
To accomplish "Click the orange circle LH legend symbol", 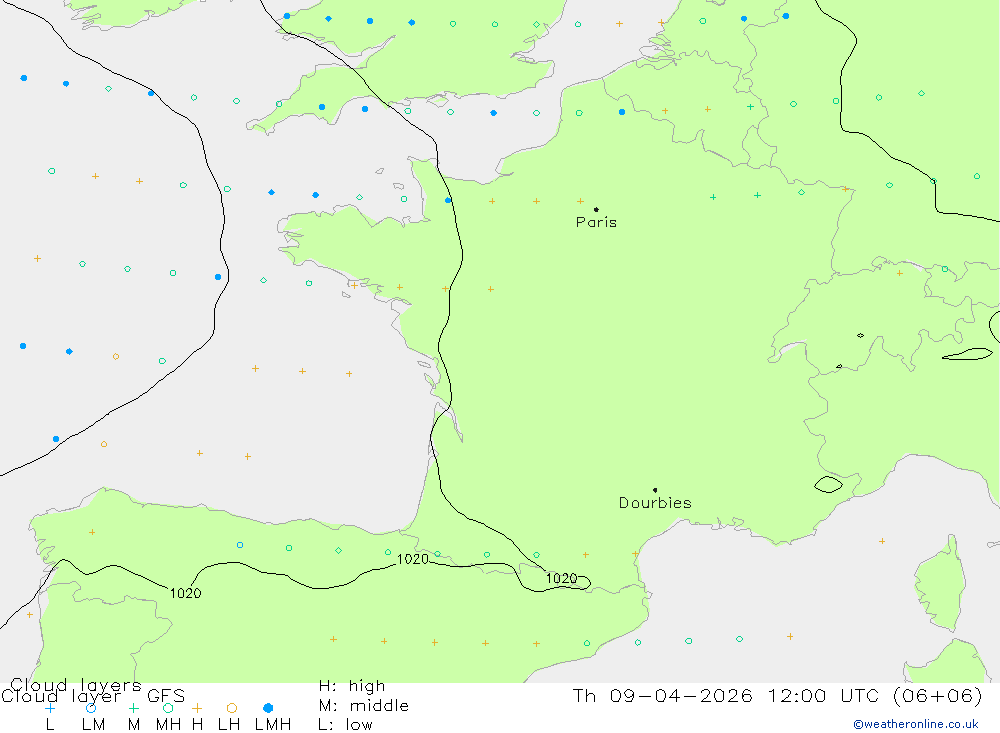I will (x=232, y=708).
